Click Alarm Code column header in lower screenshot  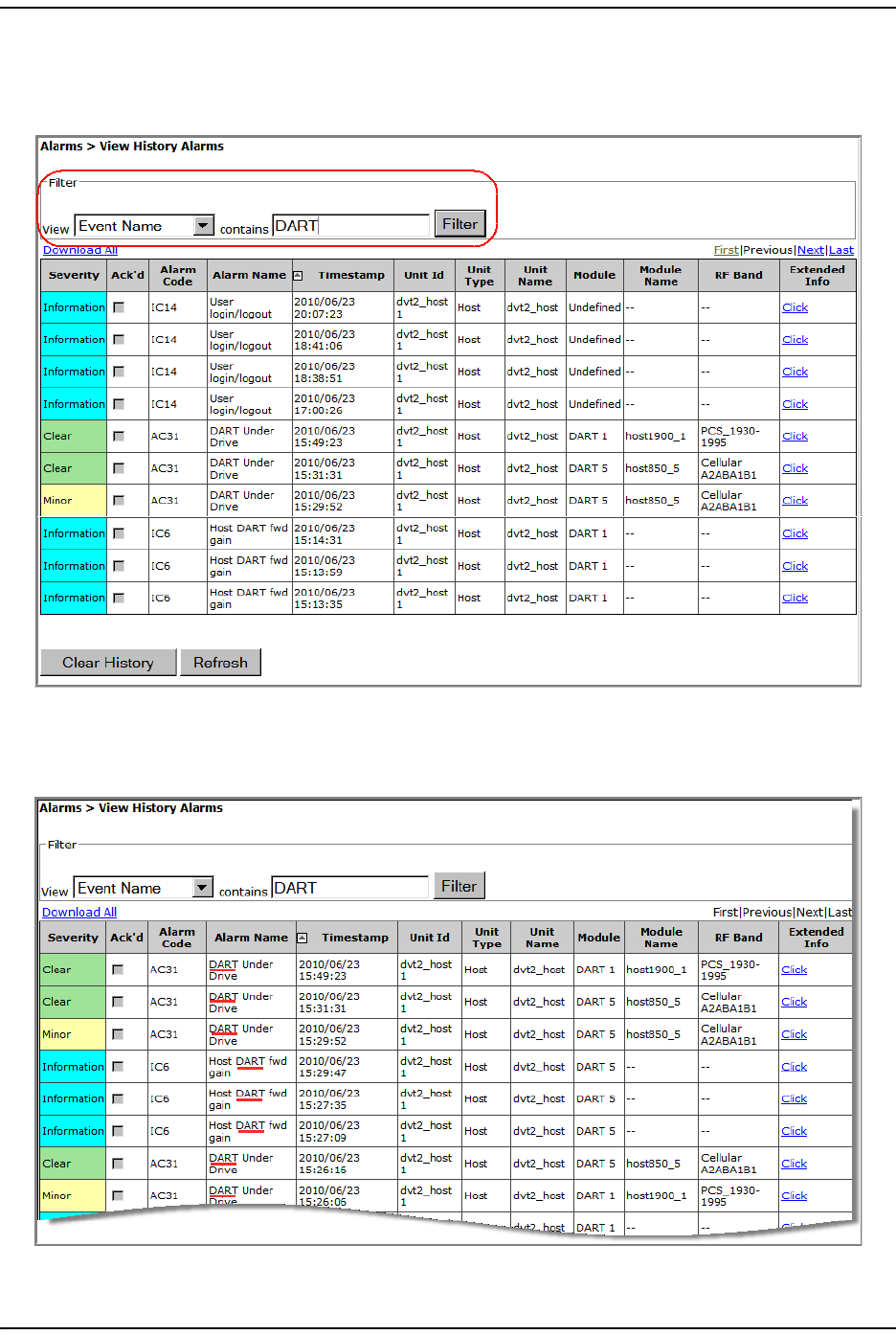(x=177, y=938)
